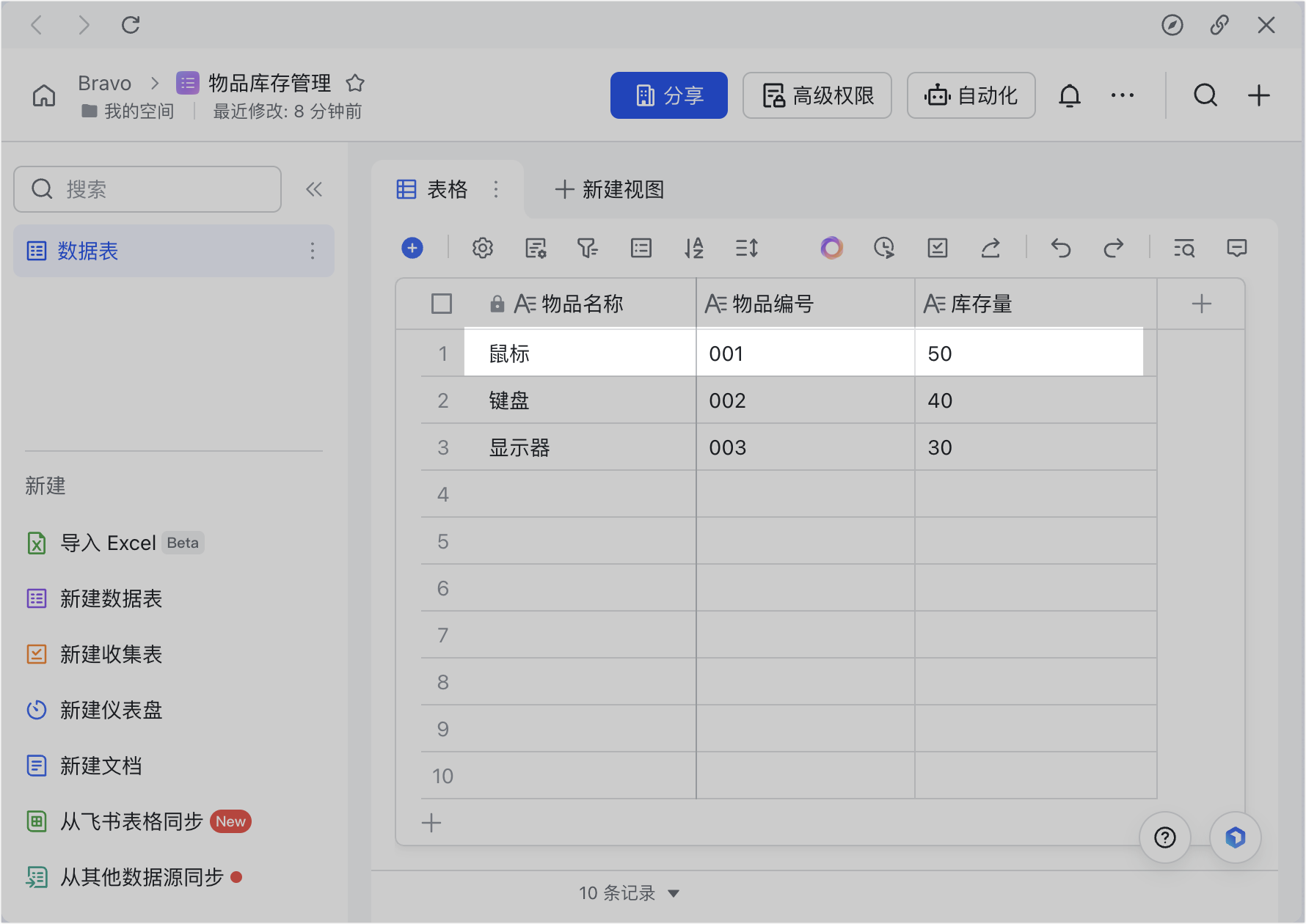Tick the select-all checkbox in header
Screen dimensions: 1306x924
click(442, 304)
